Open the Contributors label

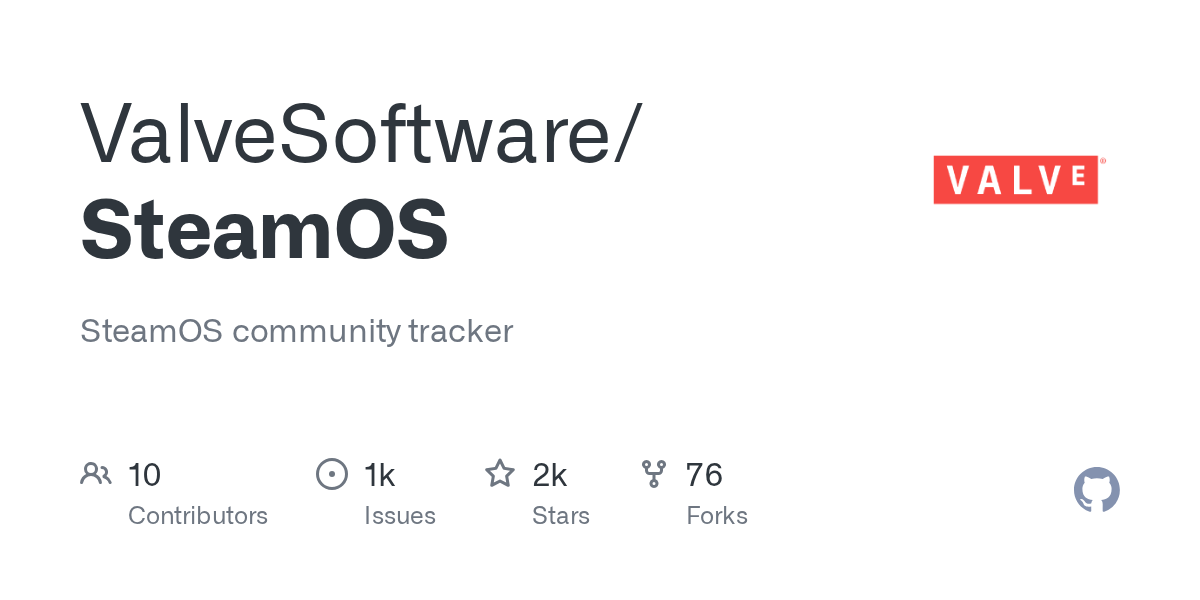(x=198, y=516)
